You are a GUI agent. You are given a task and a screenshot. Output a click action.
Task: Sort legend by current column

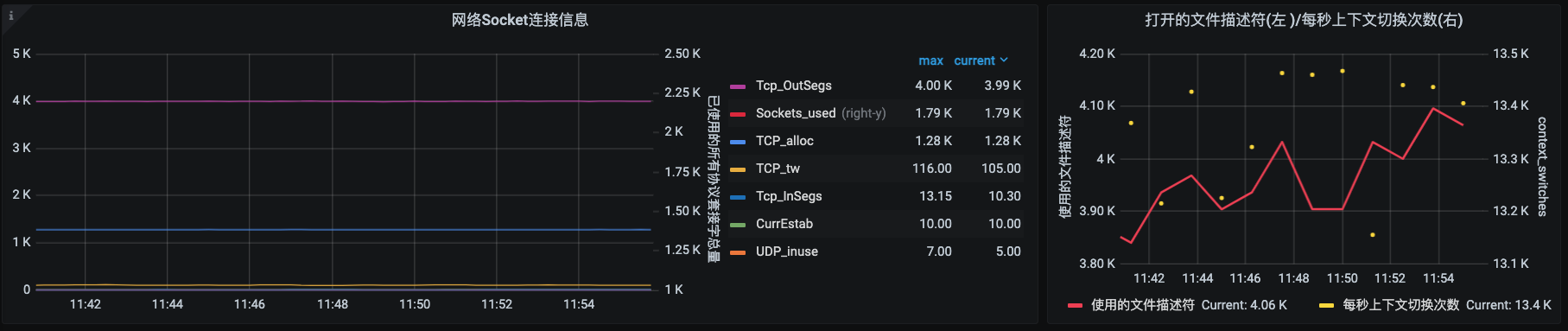[974, 60]
